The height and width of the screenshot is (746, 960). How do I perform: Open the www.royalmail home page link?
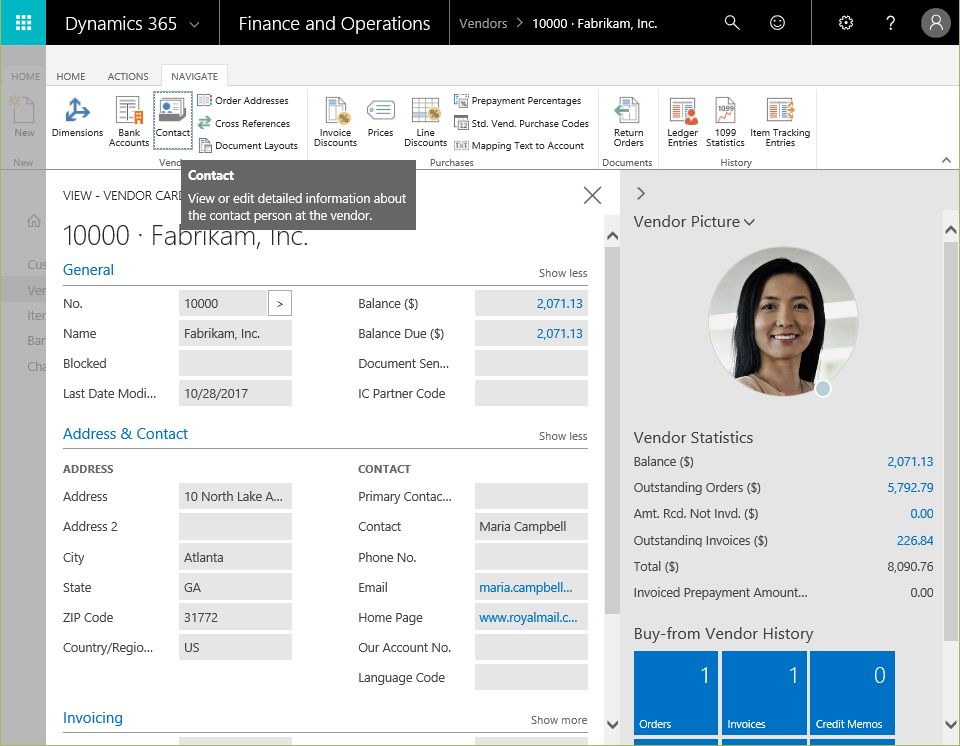(528, 617)
